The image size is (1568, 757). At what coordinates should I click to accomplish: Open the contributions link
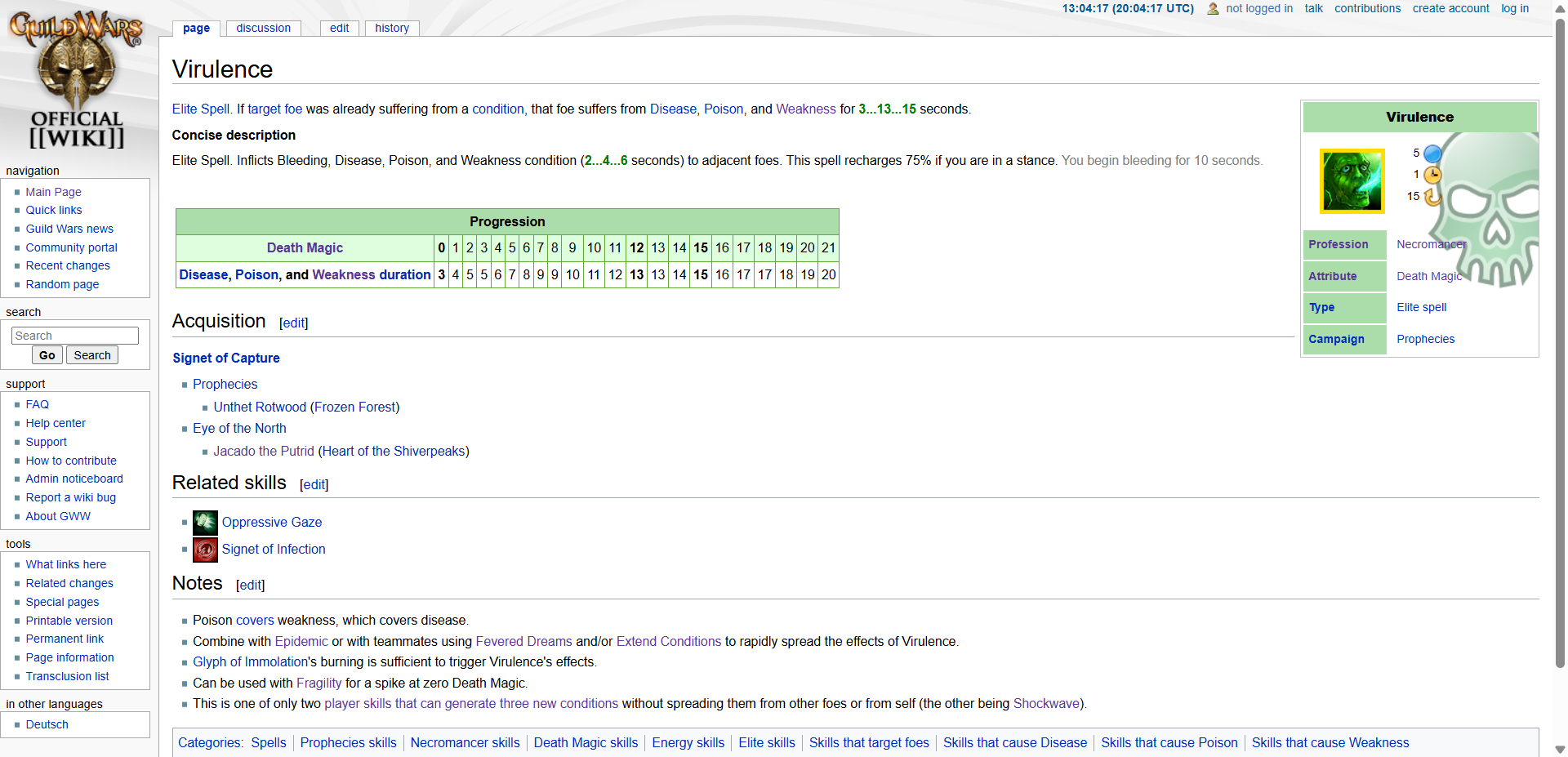click(1367, 8)
